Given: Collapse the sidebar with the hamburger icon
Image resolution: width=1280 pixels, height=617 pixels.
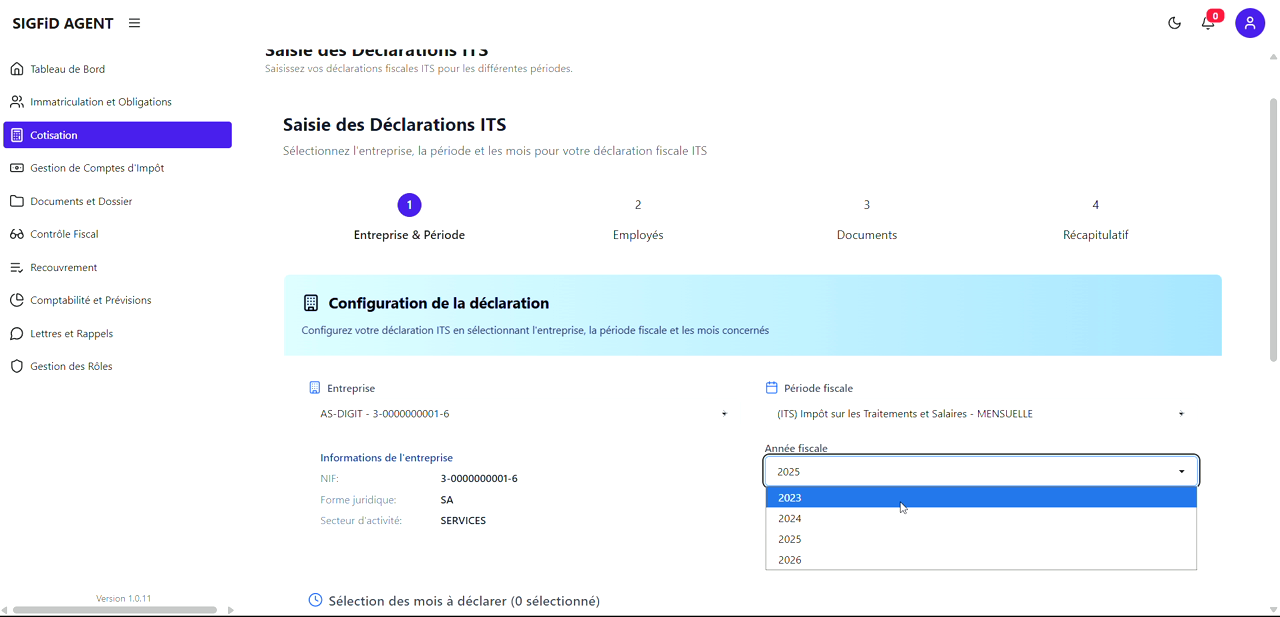Looking at the screenshot, I should pos(134,22).
